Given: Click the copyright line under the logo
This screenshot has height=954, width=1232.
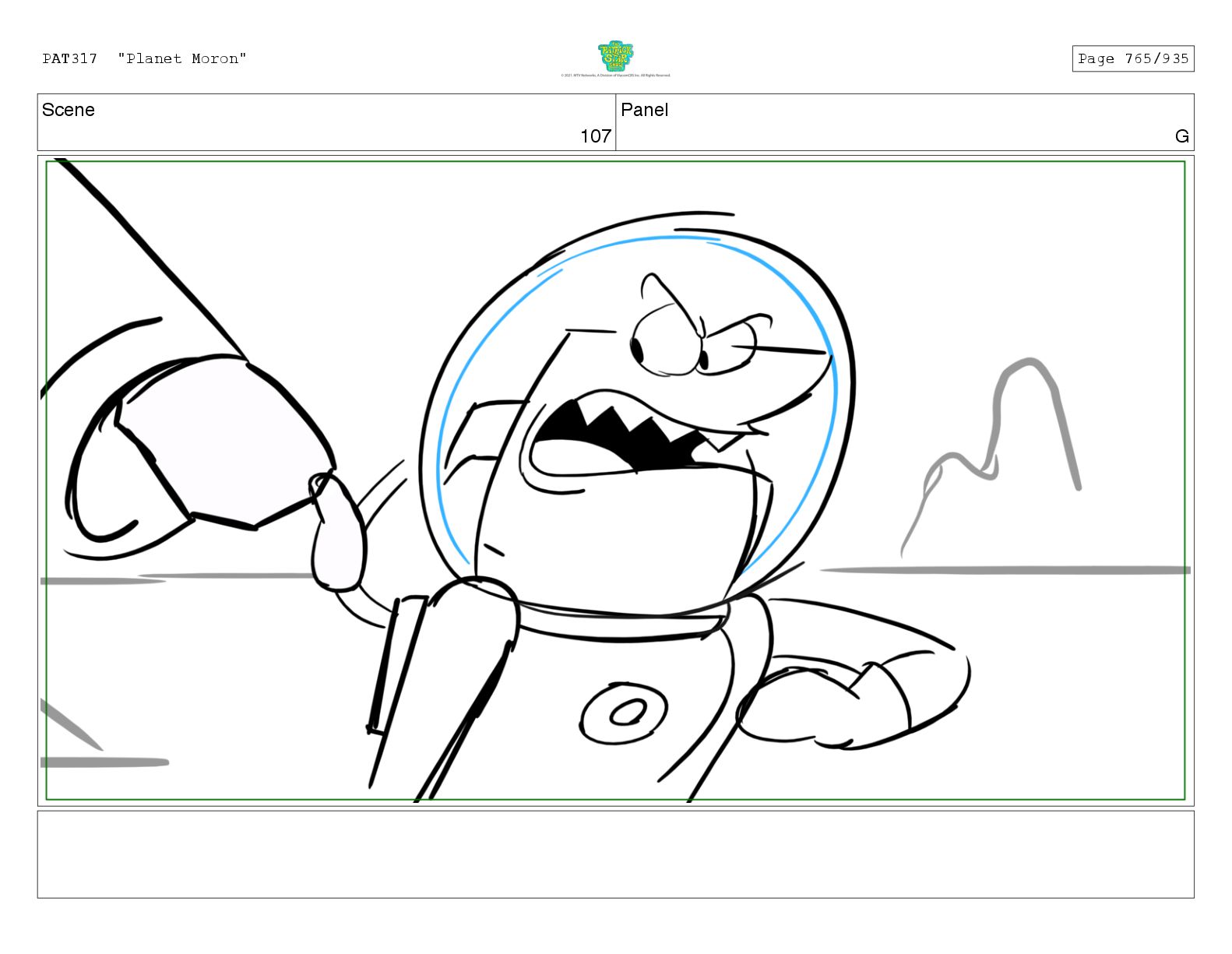Looking at the screenshot, I should coord(615,76).
